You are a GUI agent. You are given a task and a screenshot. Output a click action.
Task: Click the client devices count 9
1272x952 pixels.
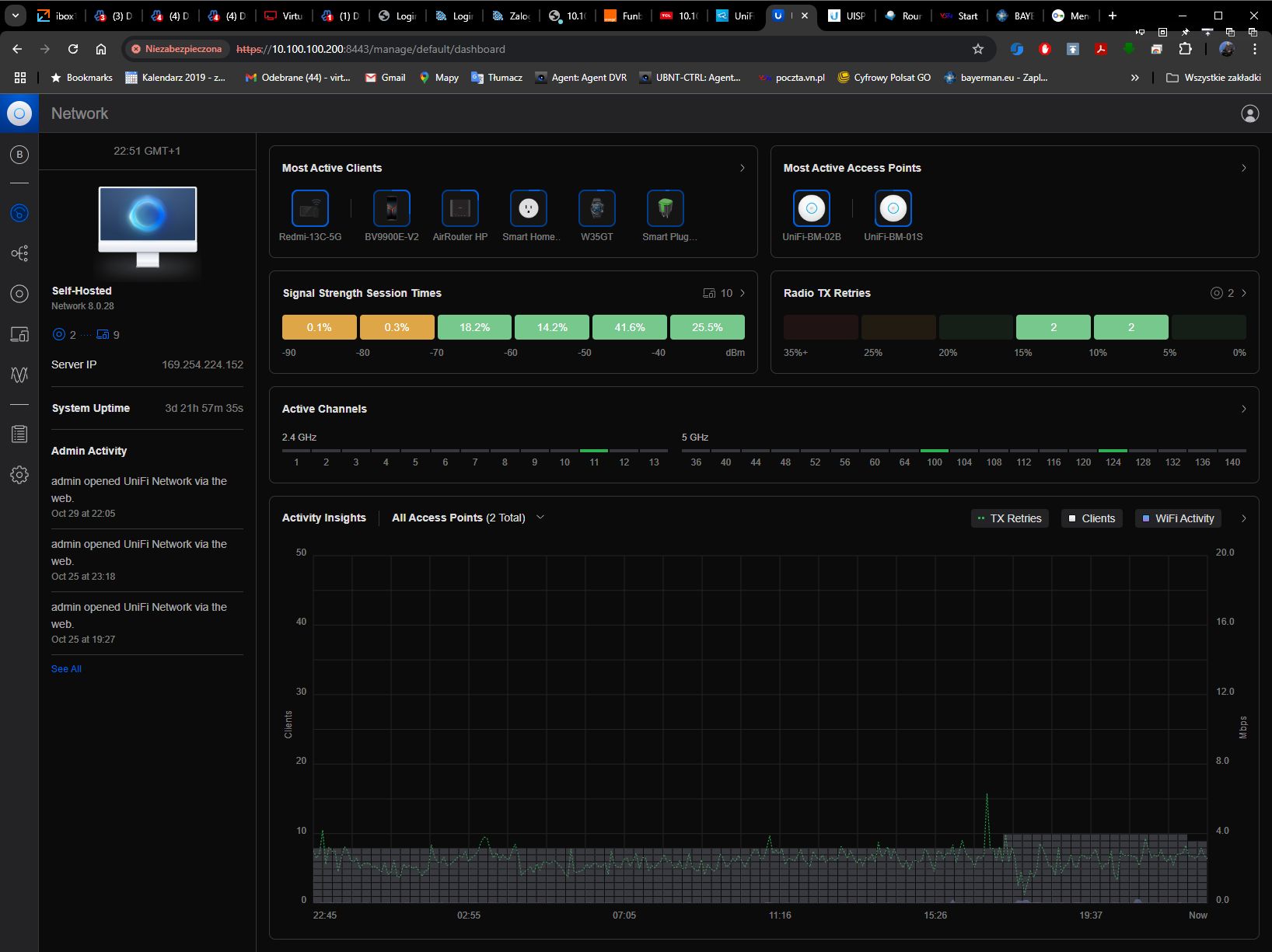tap(108, 335)
